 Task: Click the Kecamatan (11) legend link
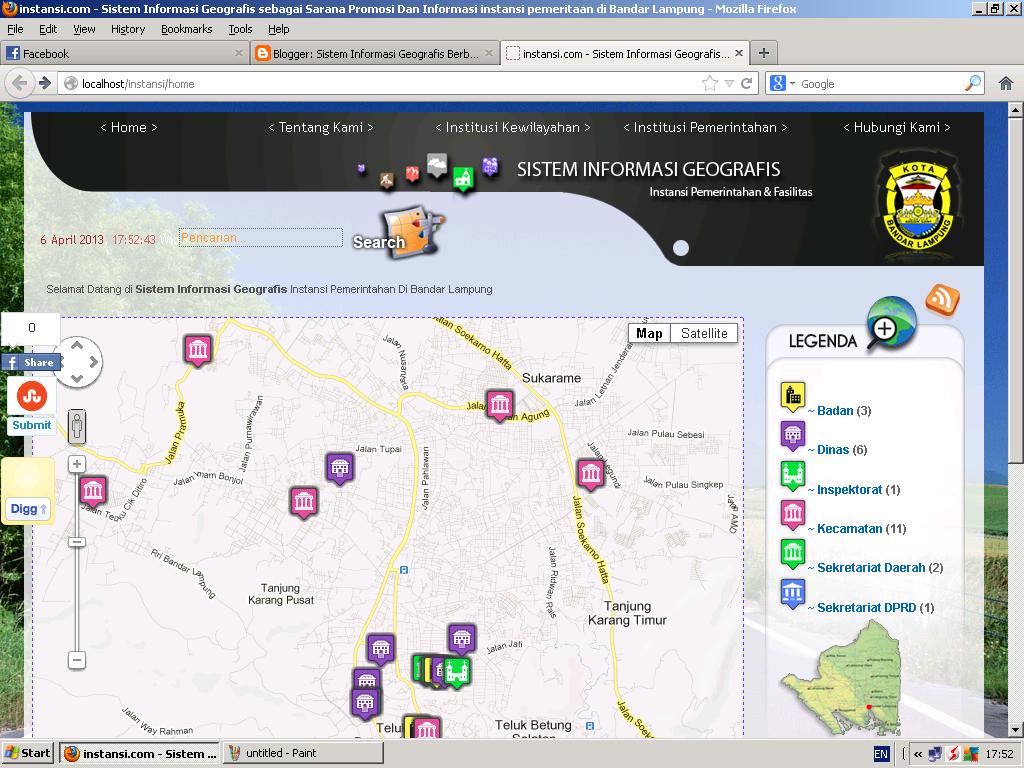click(x=849, y=527)
